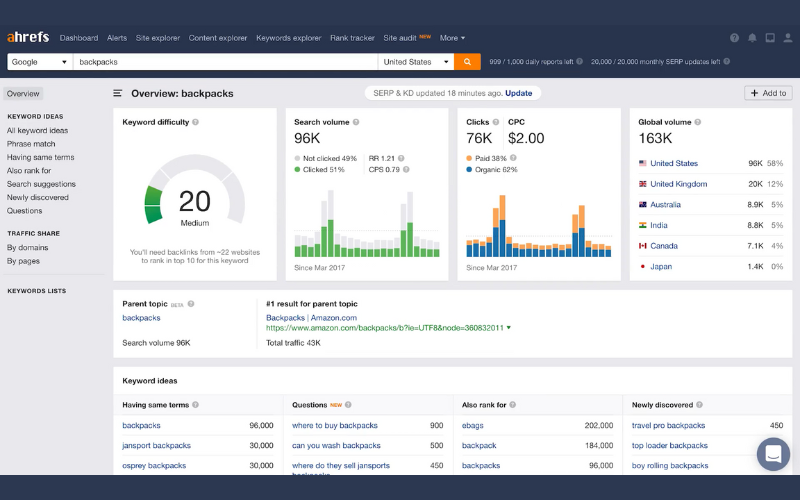
Task: Open Search suggestions in sidebar
Action: point(41,184)
